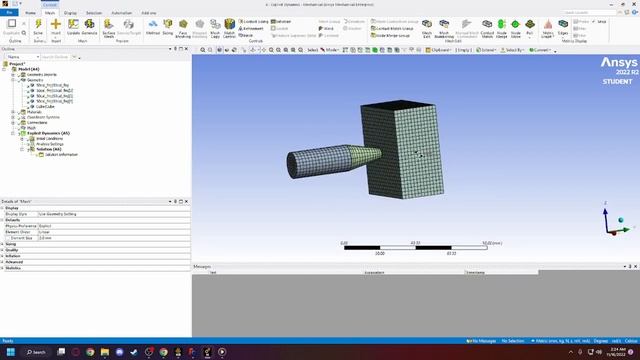Expand the Quality details section
Image resolution: width=640 pixels, height=360 pixels.
click(x=2, y=250)
